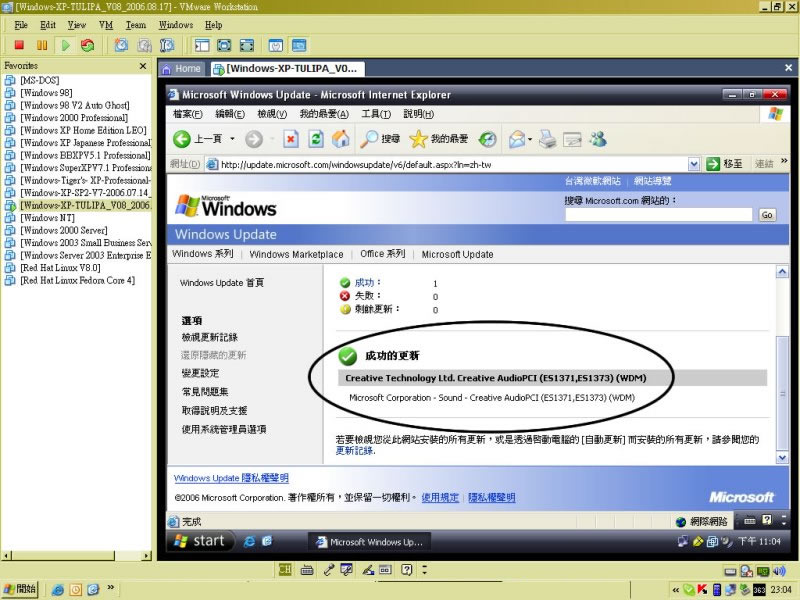
Task: Click the volume speaker icon in VMware status bar
Action: coord(779,571)
